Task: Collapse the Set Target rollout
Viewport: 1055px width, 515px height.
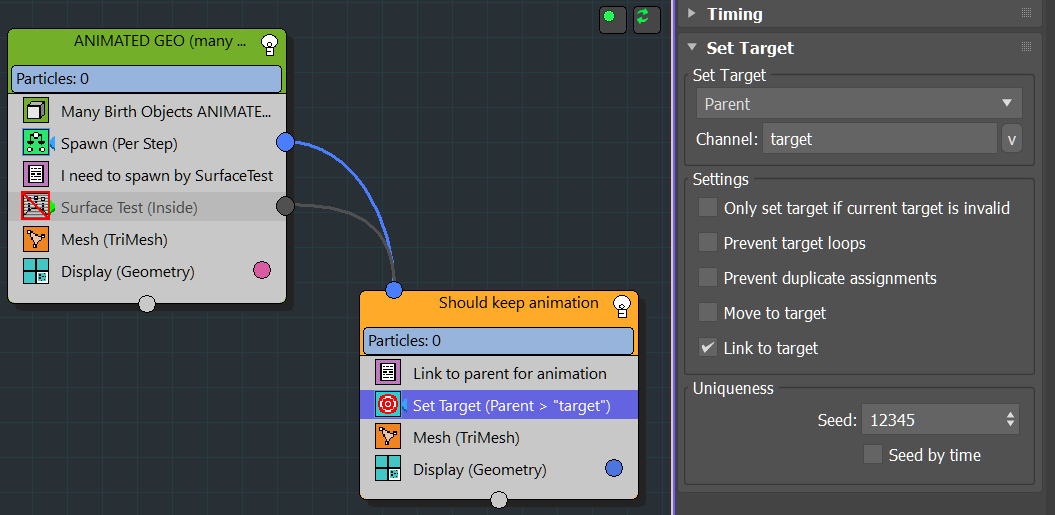Action: pos(691,48)
